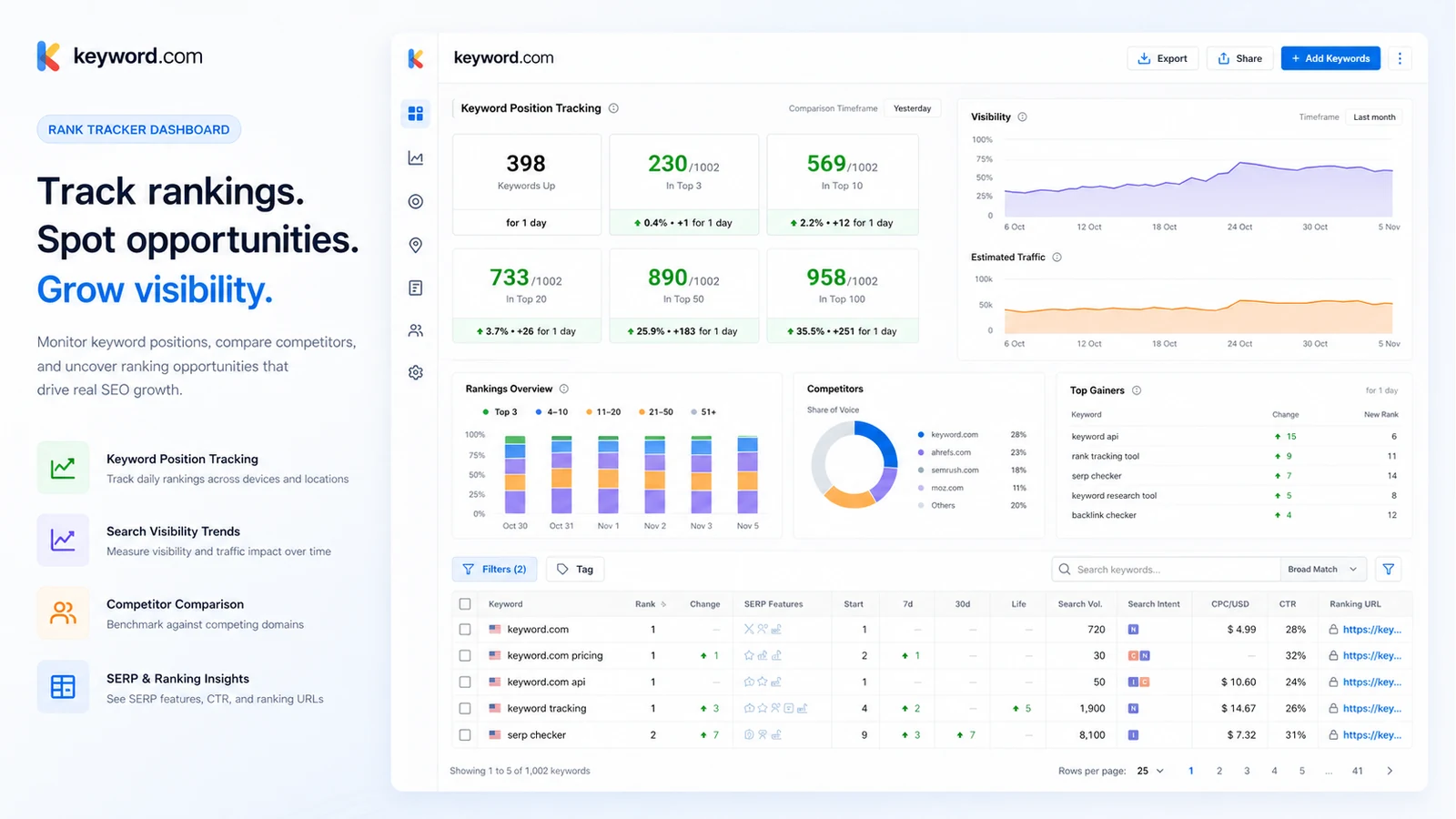This screenshot has width=1456, height=819.
Task: Click the keyword.com blue legend dot in Competitors
Action: (921, 435)
